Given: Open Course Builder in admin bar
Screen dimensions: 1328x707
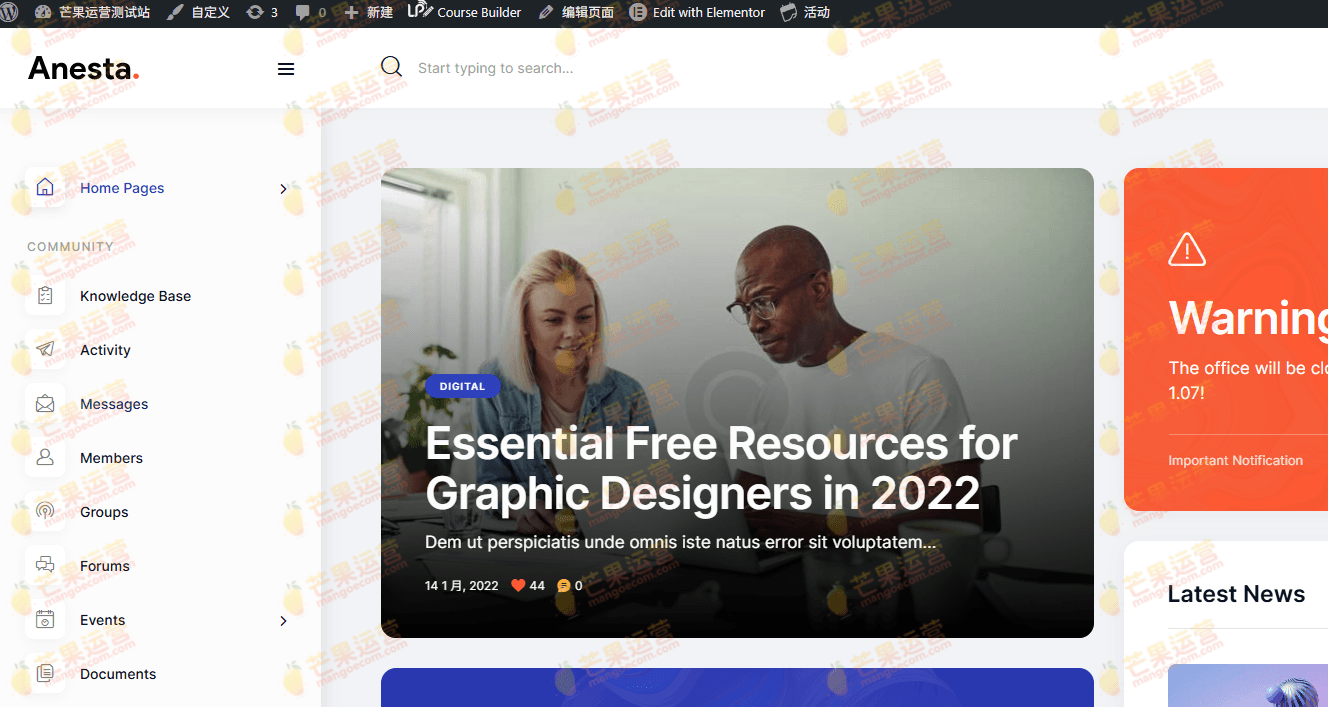Looking at the screenshot, I should 465,12.
